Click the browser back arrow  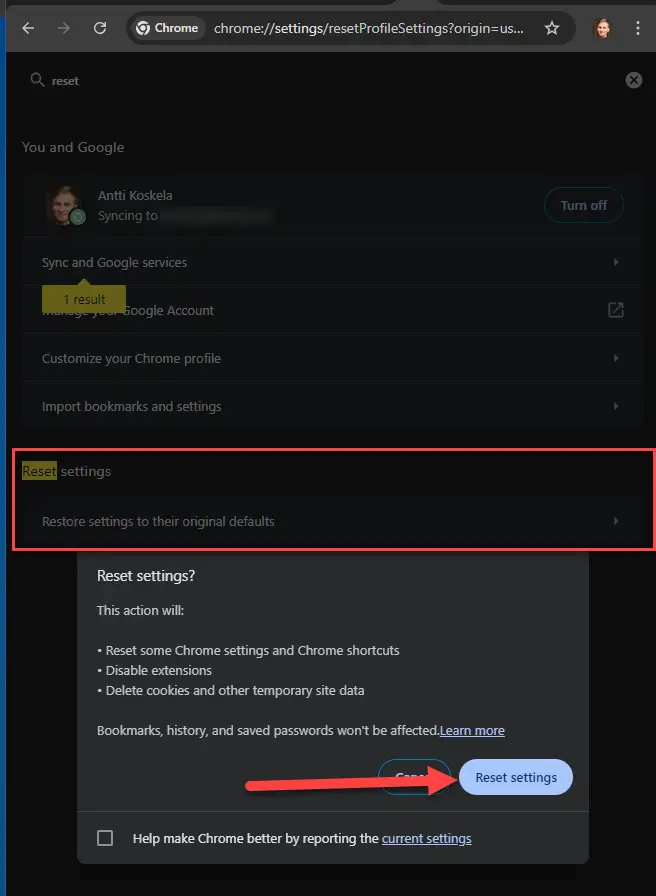(x=28, y=28)
